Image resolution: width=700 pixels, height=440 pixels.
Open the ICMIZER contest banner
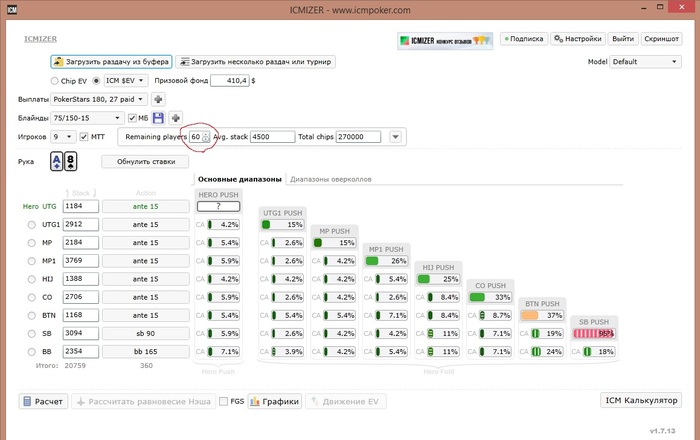(445, 41)
